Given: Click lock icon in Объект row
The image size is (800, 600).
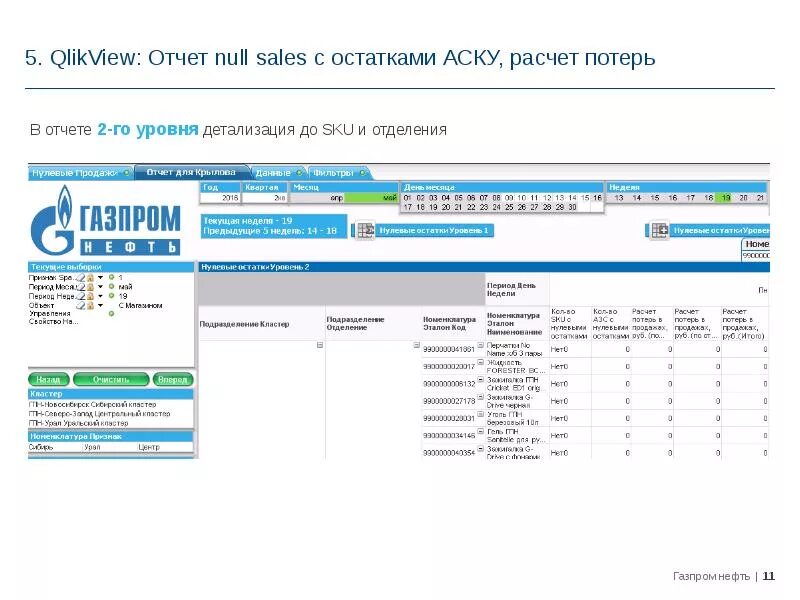Looking at the screenshot, I should point(90,305).
